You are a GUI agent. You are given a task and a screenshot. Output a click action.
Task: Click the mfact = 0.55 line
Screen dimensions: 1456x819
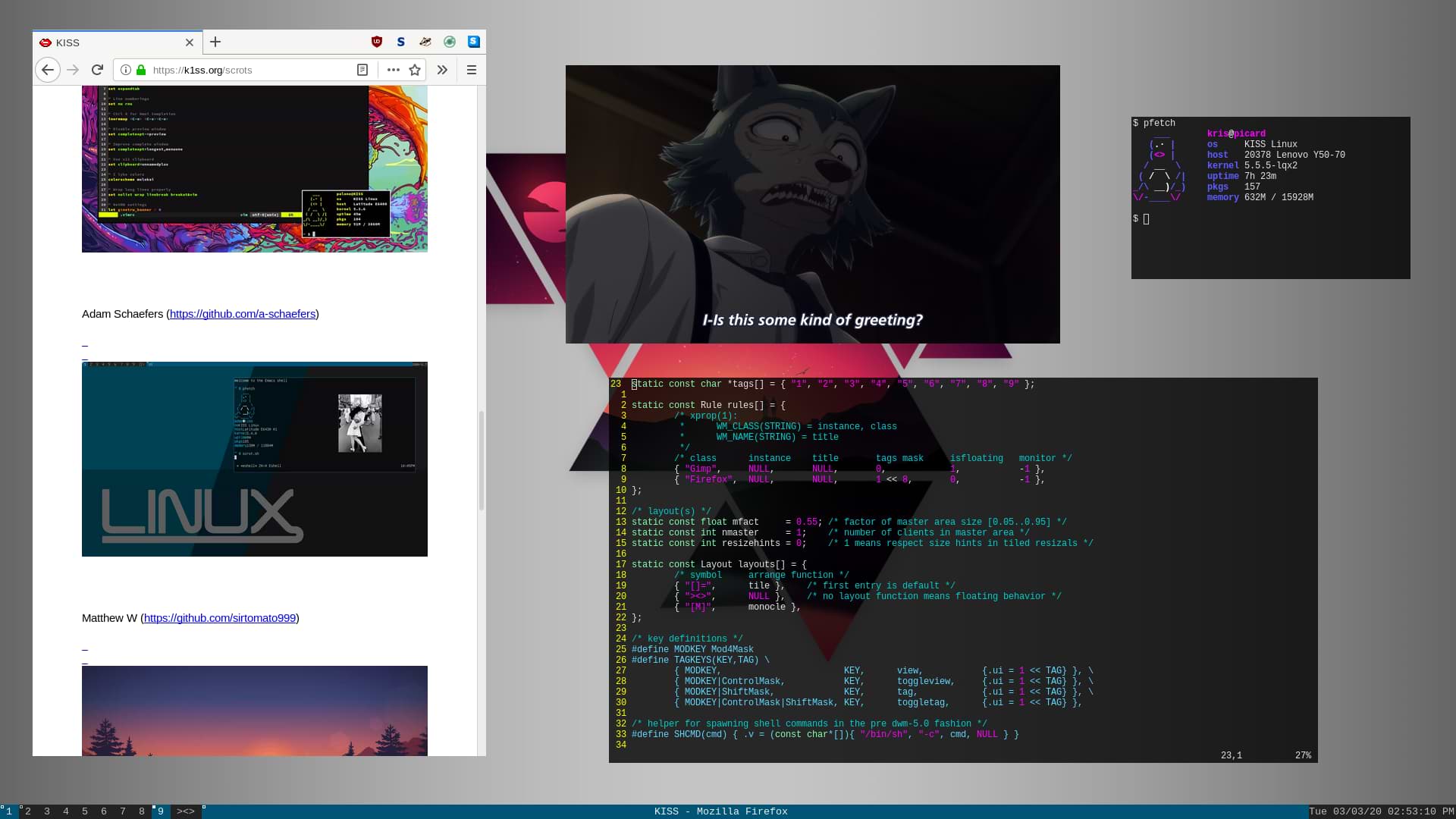pos(849,522)
